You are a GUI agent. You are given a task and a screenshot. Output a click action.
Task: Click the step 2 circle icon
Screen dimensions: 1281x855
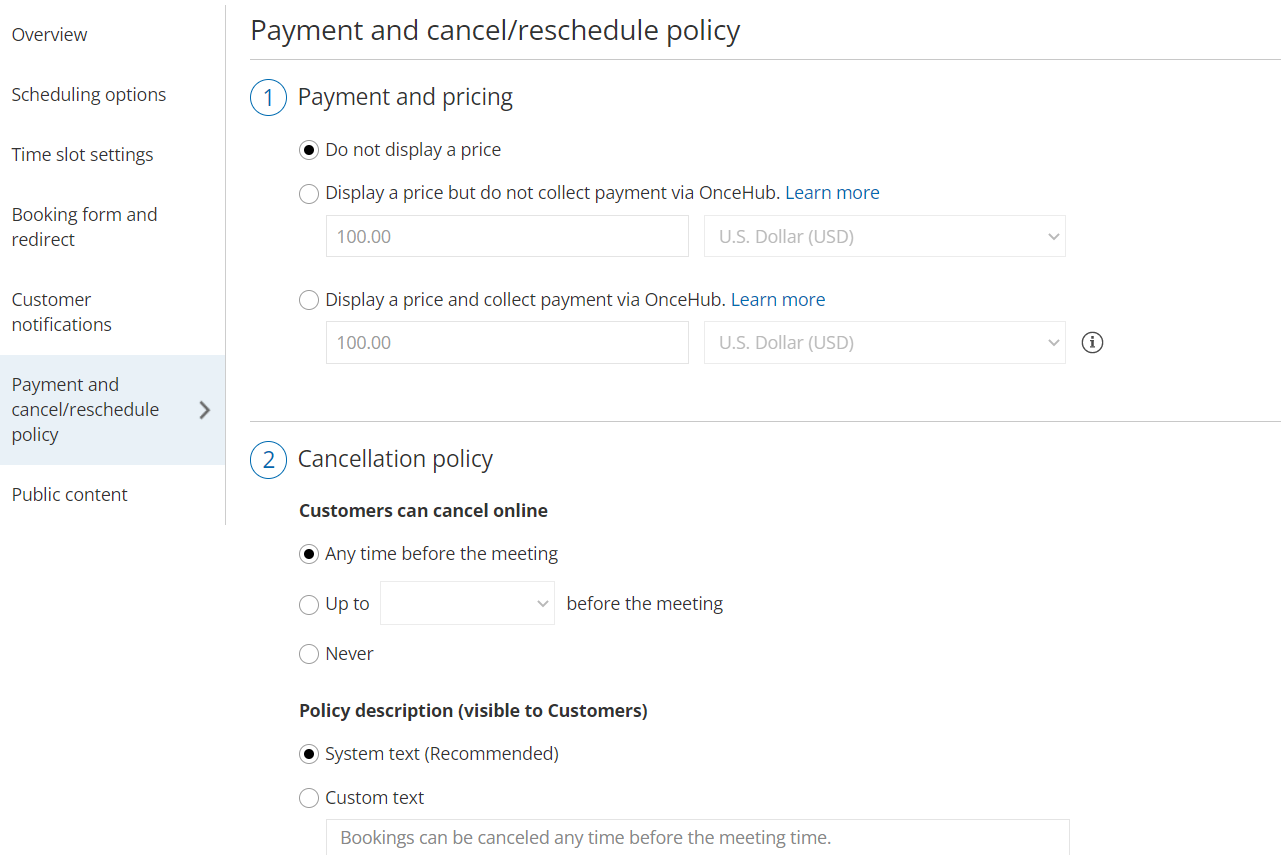coord(268,460)
